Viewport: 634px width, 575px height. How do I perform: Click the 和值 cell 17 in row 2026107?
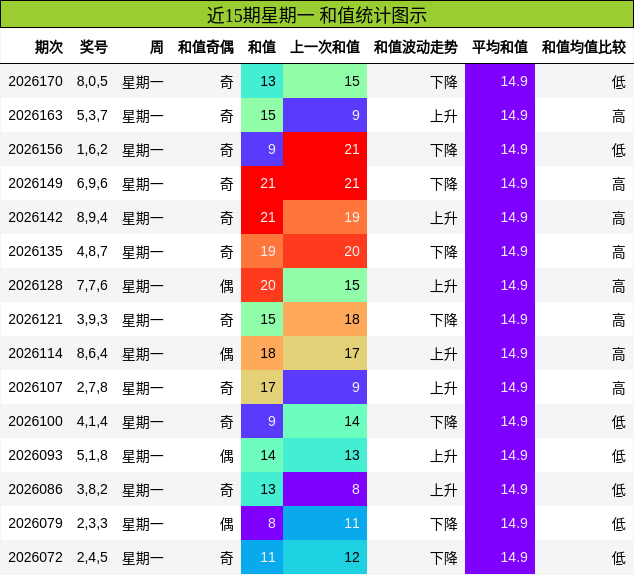tap(262, 387)
